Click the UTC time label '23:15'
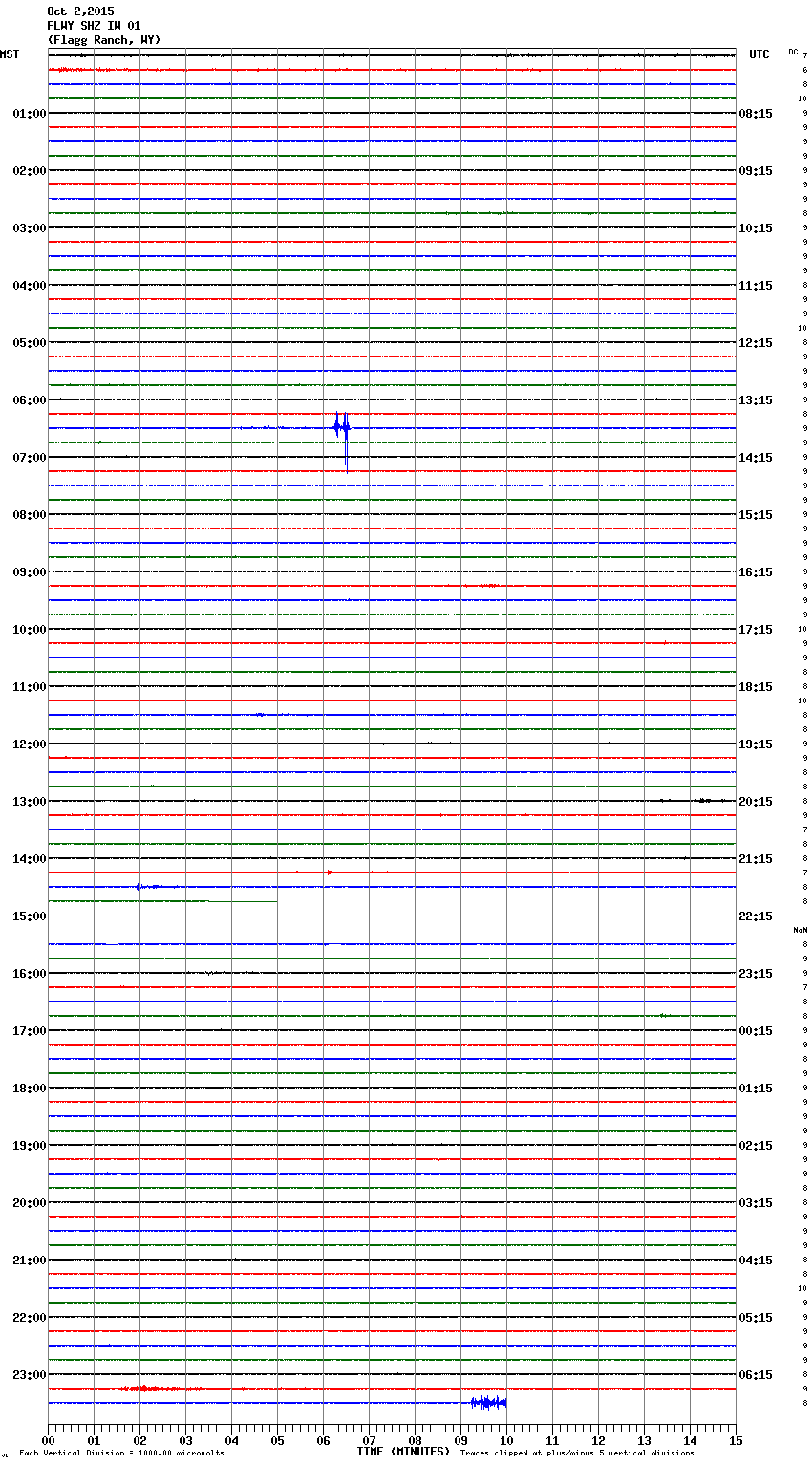 pos(756,974)
